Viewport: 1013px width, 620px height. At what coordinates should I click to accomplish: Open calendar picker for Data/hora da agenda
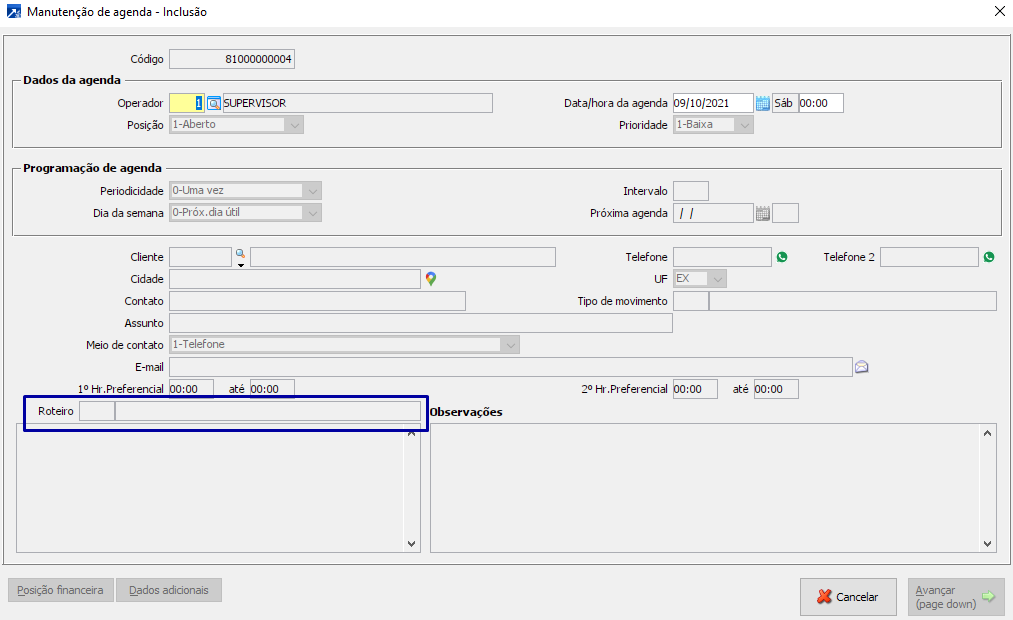[762, 103]
